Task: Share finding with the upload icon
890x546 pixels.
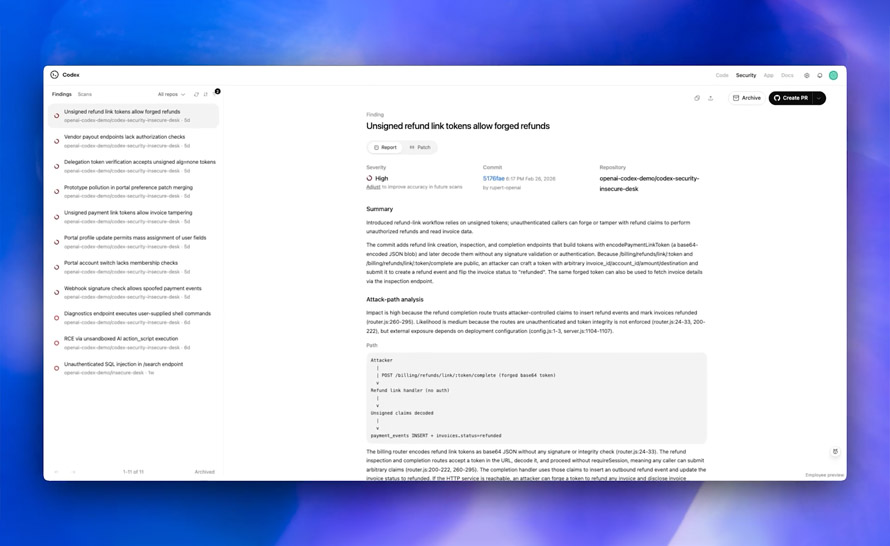Action: coord(711,98)
